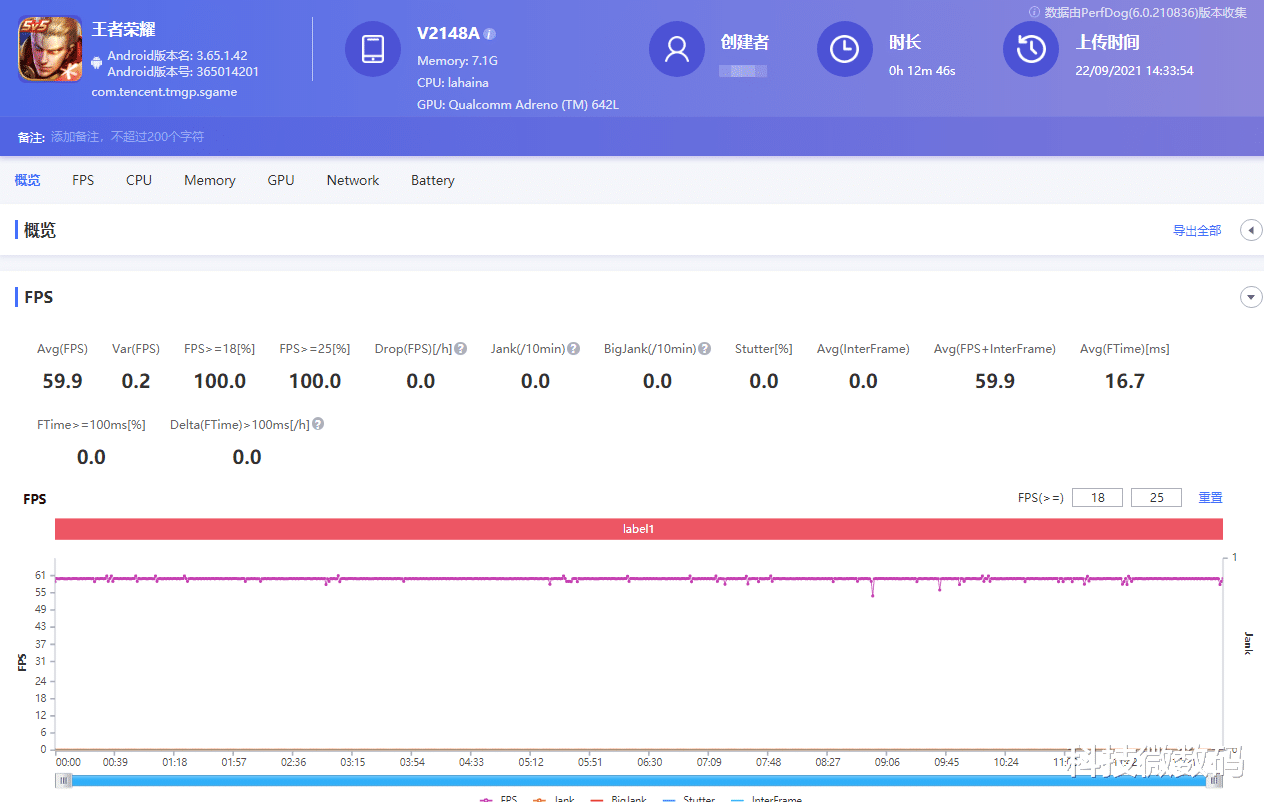Click the device phone icon beside V2148A
The image size is (1264, 802).
(x=373, y=48)
